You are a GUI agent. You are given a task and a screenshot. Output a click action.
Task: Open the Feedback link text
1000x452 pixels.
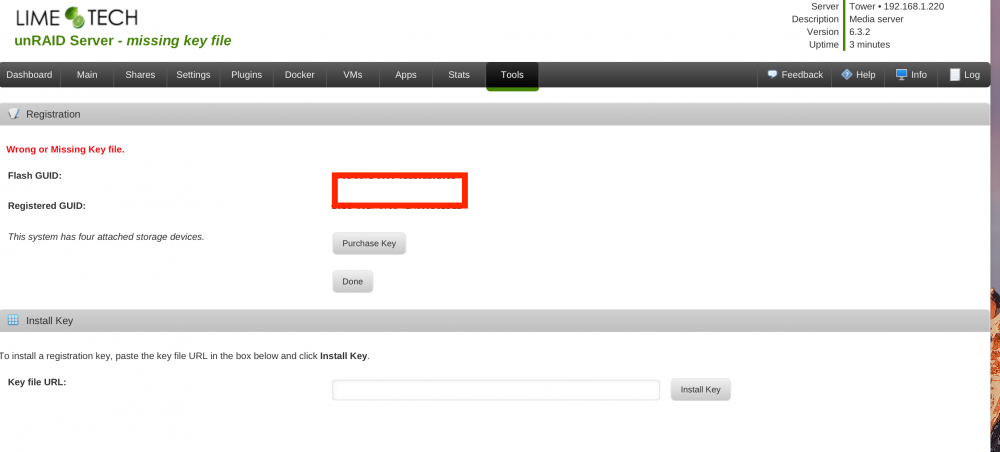click(x=802, y=75)
